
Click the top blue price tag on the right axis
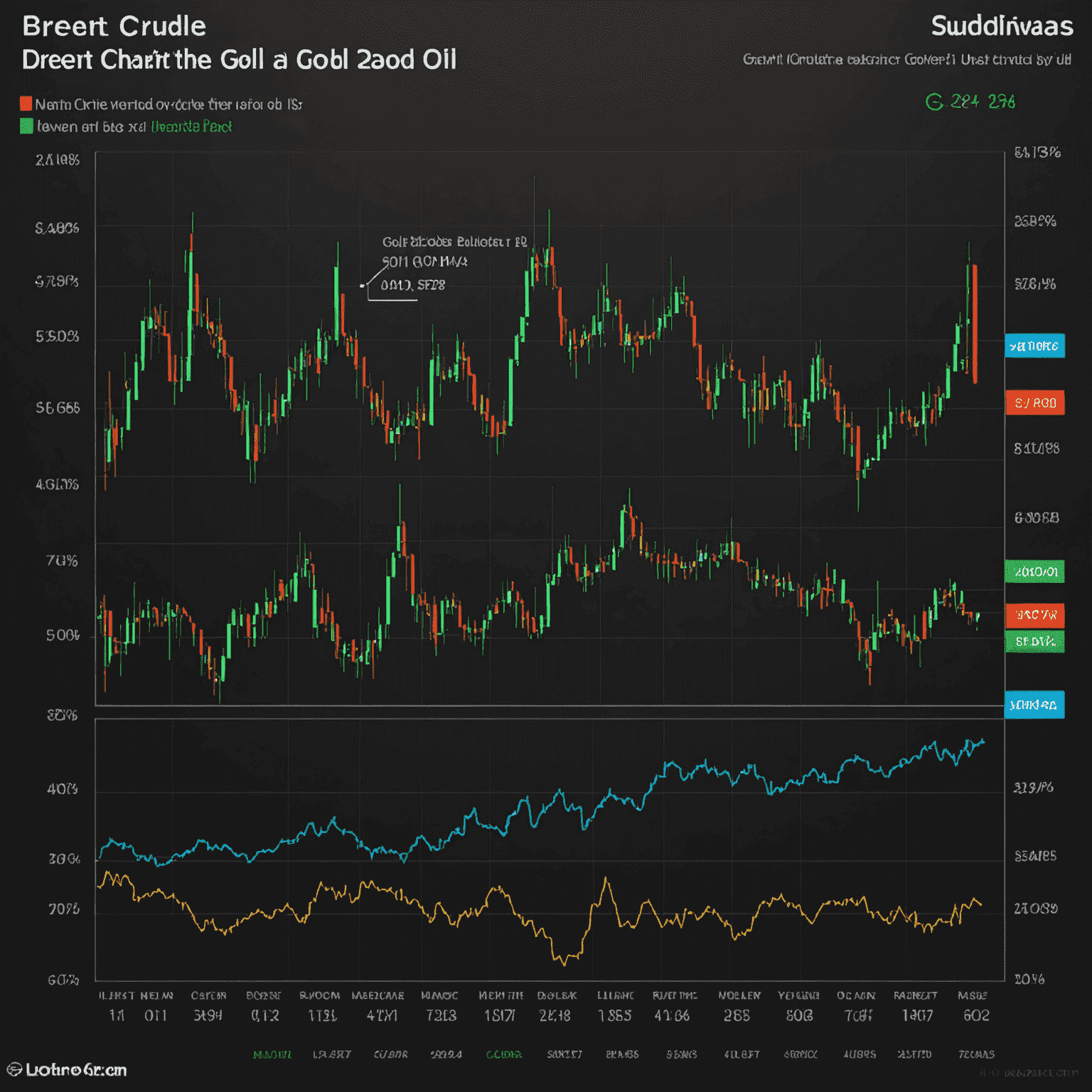point(1034,346)
